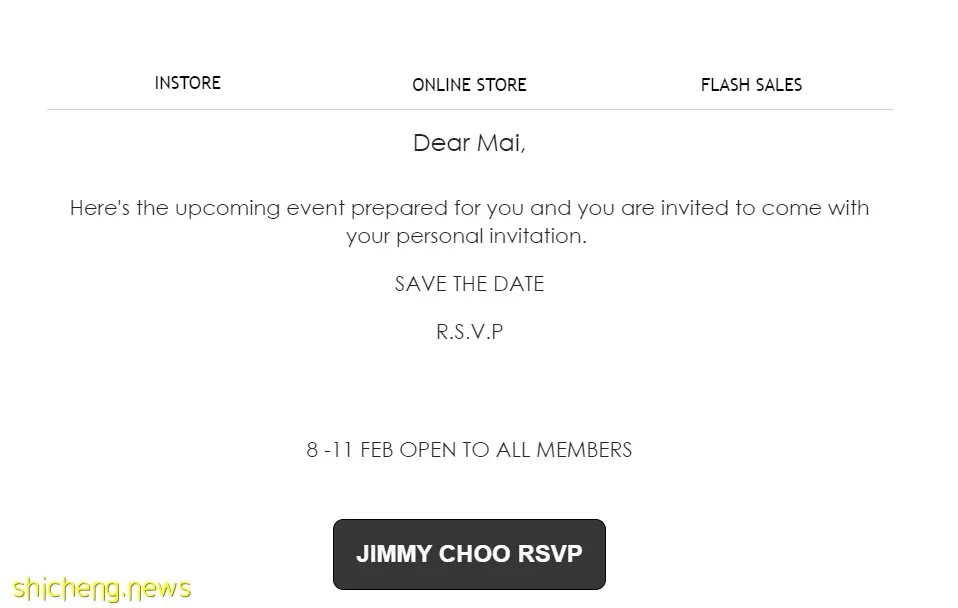The height and width of the screenshot is (608, 958).
Task: Click the name "Mai" in the greeting
Action: pyautogui.click(x=500, y=143)
